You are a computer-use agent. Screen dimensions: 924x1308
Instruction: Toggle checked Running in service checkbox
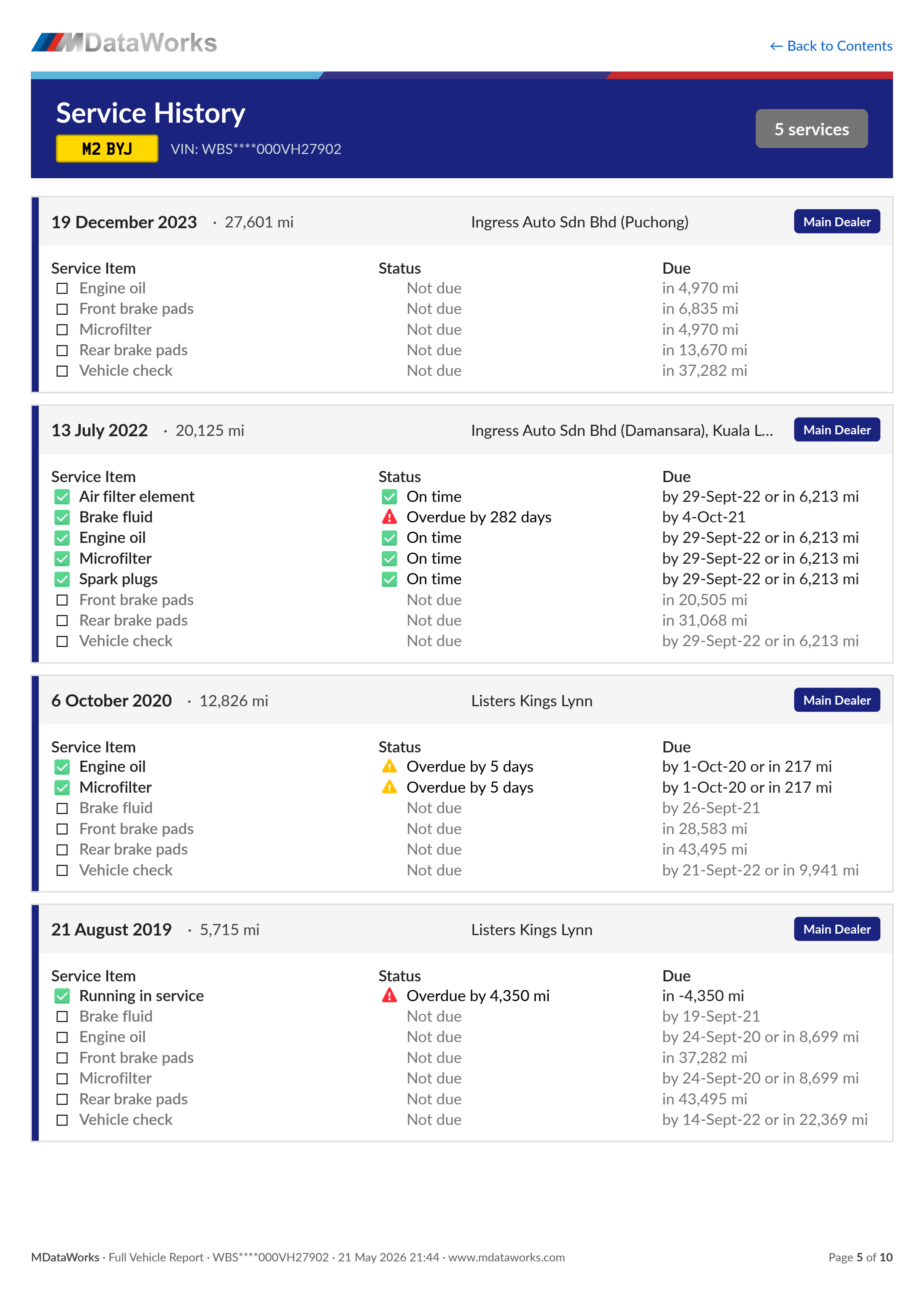click(x=62, y=996)
